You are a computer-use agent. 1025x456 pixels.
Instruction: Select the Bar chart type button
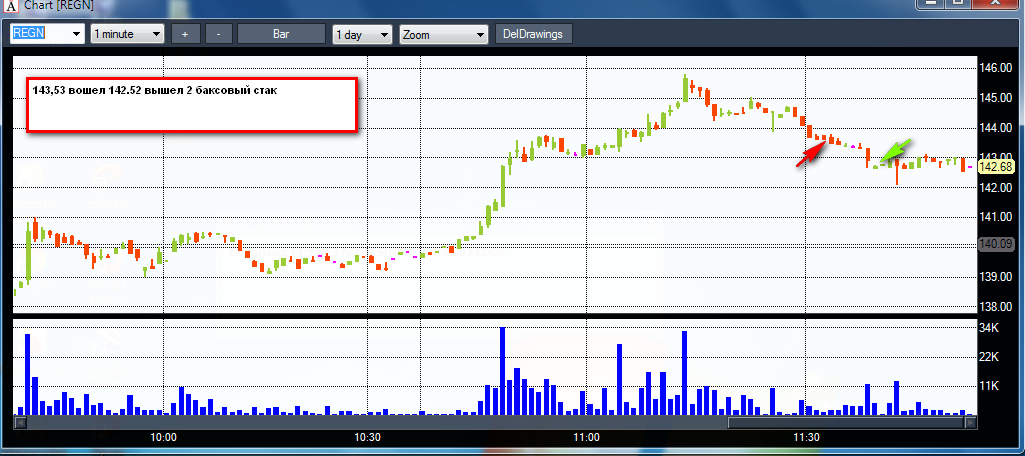click(281, 34)
